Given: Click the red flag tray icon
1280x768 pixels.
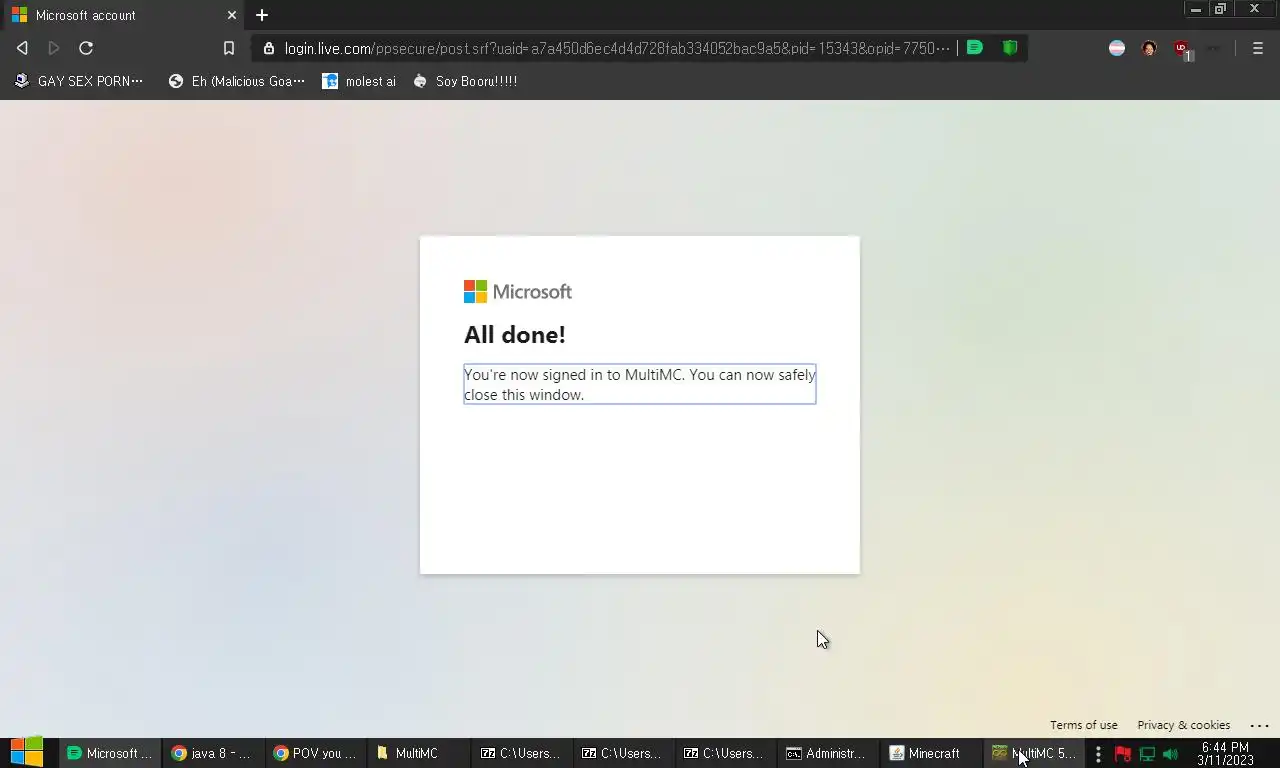Looking at the screenshot, I should [1122, 754].
